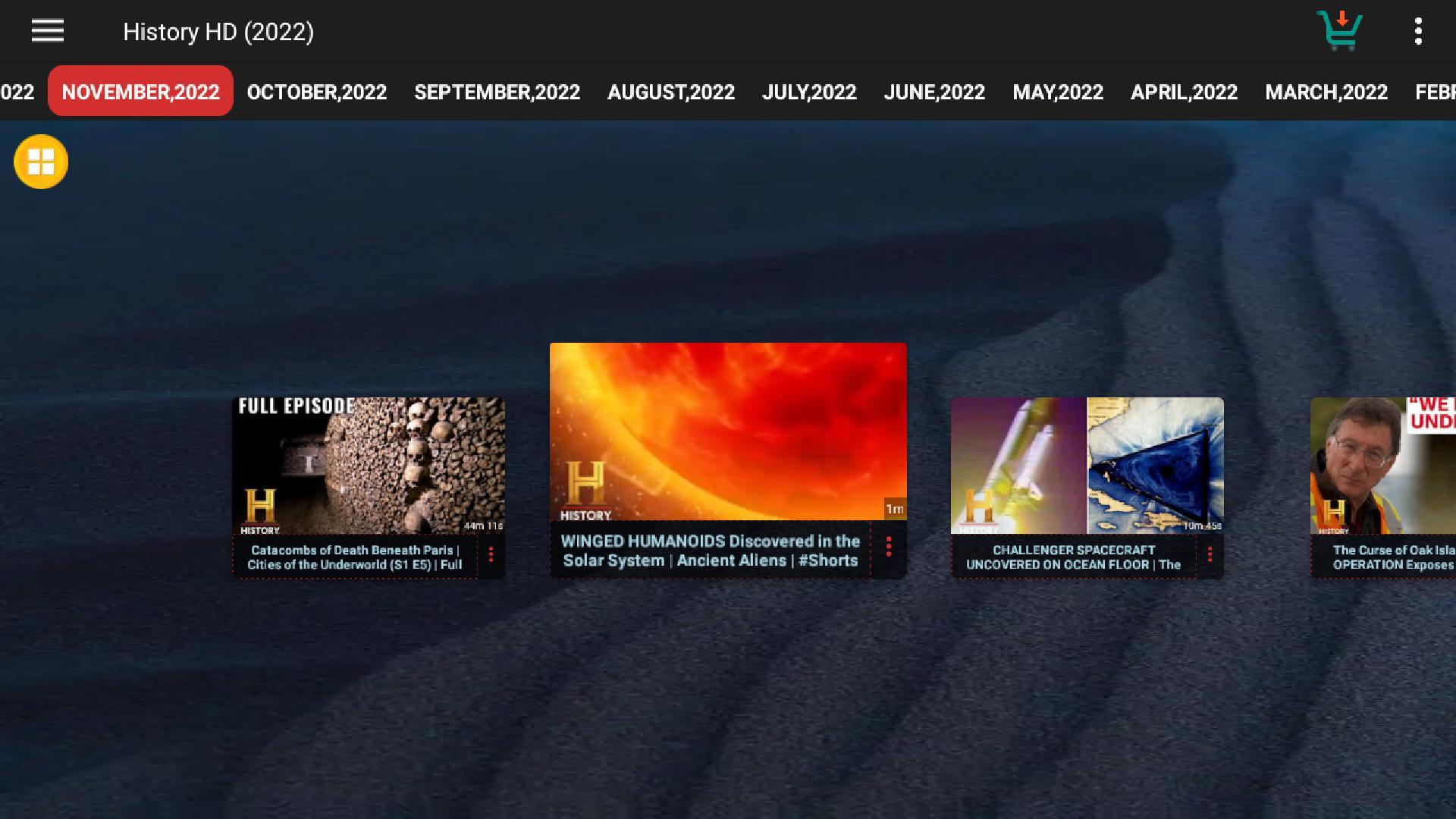Play the Catacombs of Death thumbnail

pos(369,466)
